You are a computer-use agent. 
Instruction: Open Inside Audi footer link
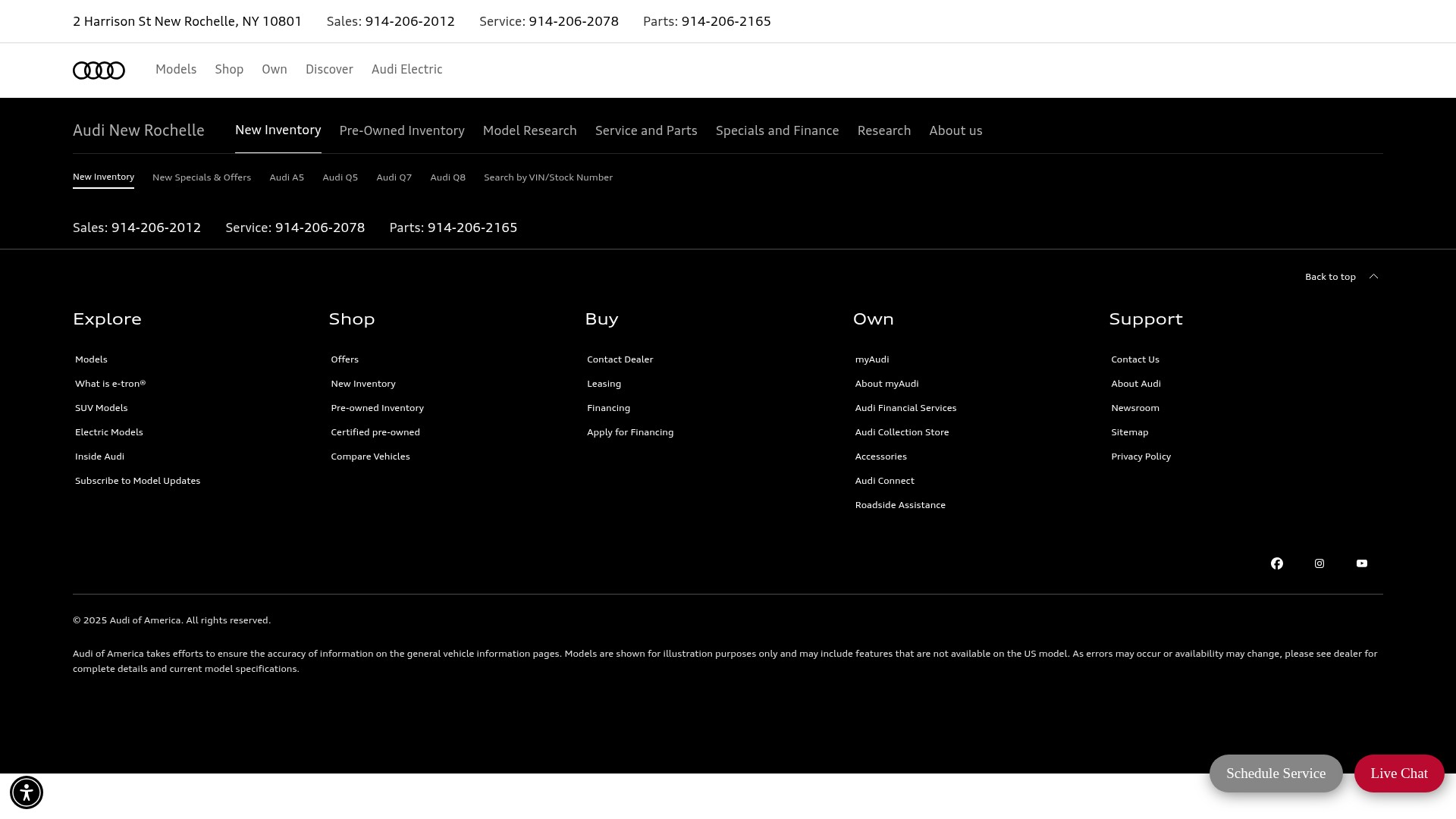click(x=99, y=457)
